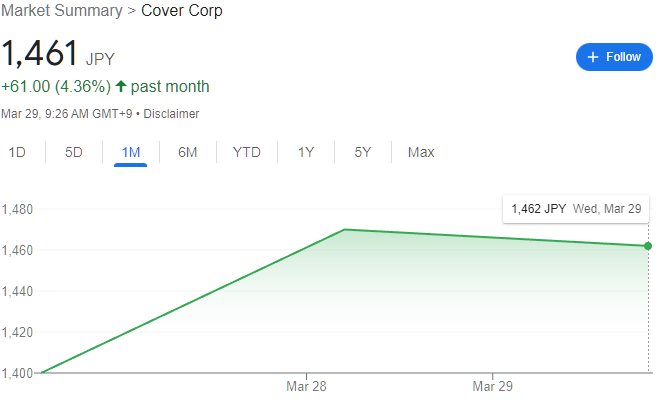
Task: Select the 1M range tab
Action: [x=131, y=152]
